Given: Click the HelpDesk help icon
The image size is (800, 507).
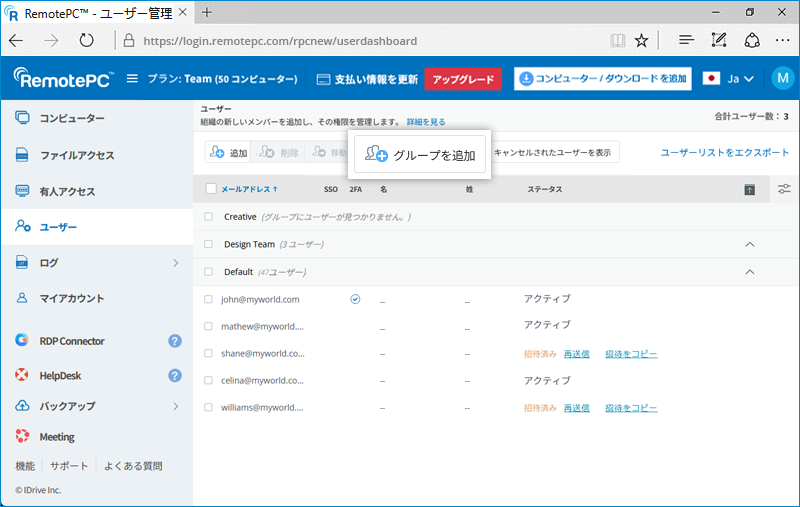Looking at the screenshot, I should (175, 375).
